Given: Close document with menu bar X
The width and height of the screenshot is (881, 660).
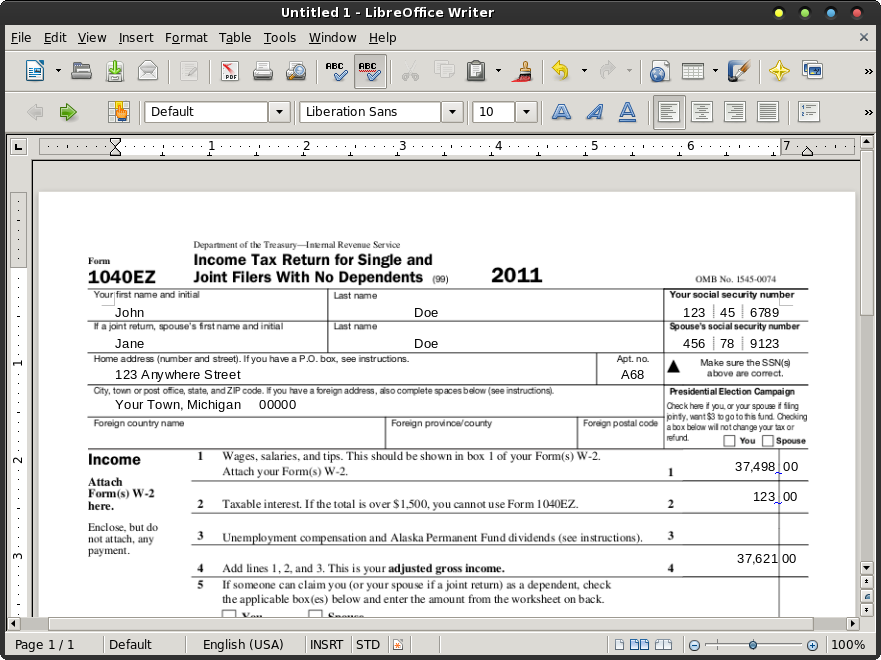Looking at the screenshot, I should pos(864,37).
